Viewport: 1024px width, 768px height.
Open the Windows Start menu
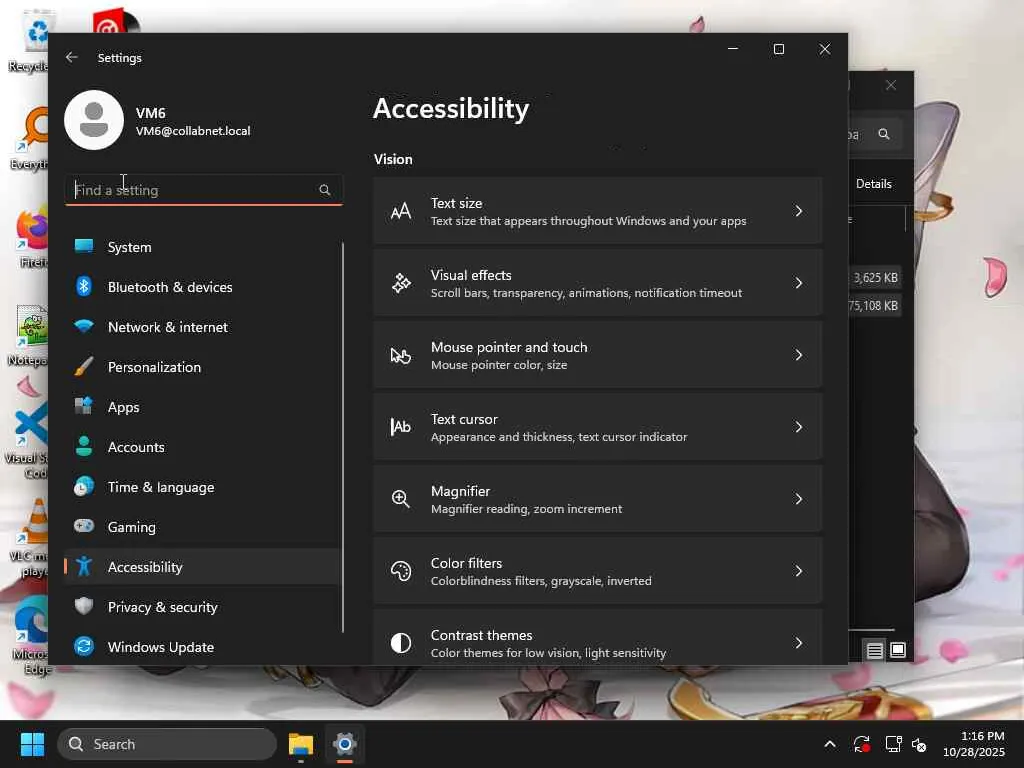pyautogui.click(x=32, y=744)
